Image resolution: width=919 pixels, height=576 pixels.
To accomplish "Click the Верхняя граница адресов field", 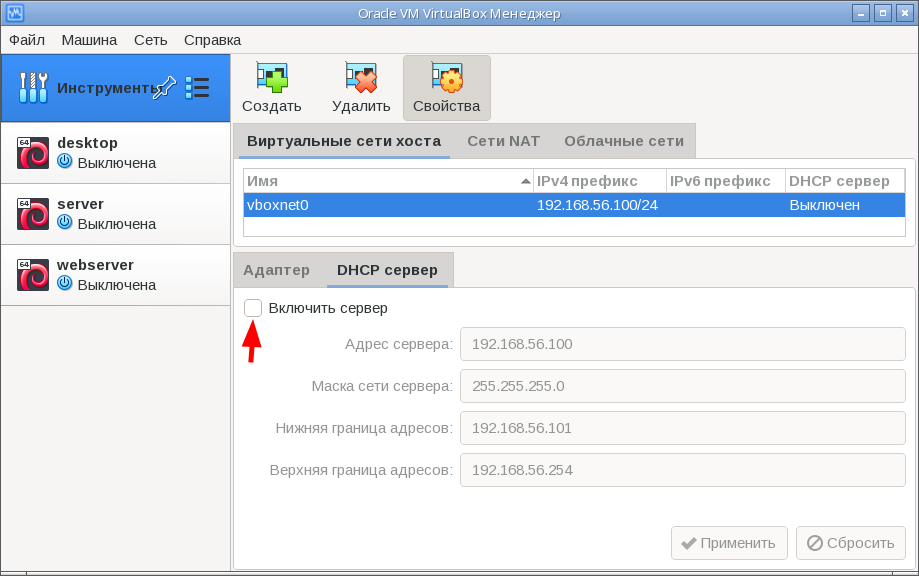I will [x=683, y=470].
